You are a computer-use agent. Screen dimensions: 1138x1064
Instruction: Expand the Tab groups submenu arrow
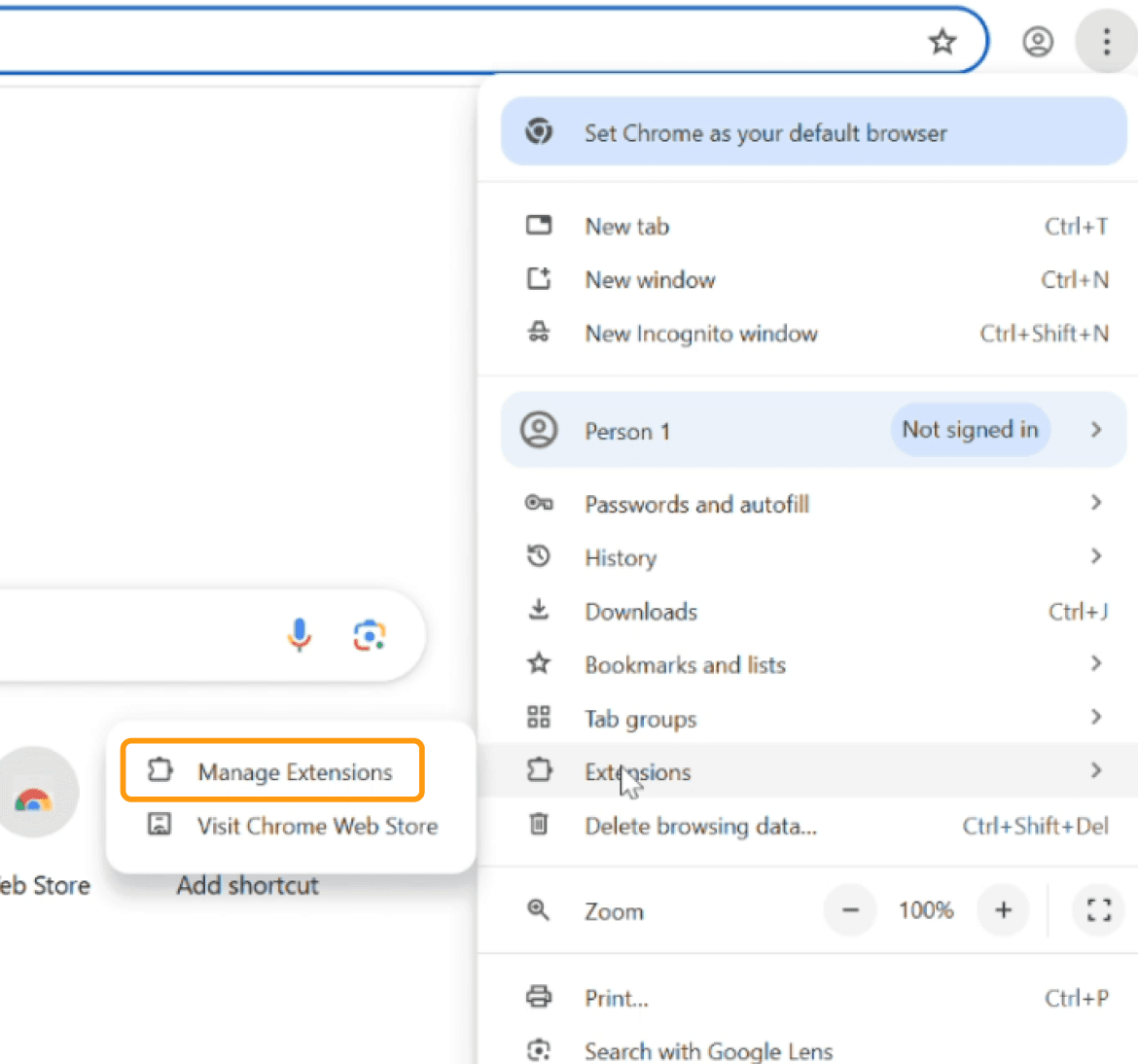pyautogui.click(x=1096, y=717)
